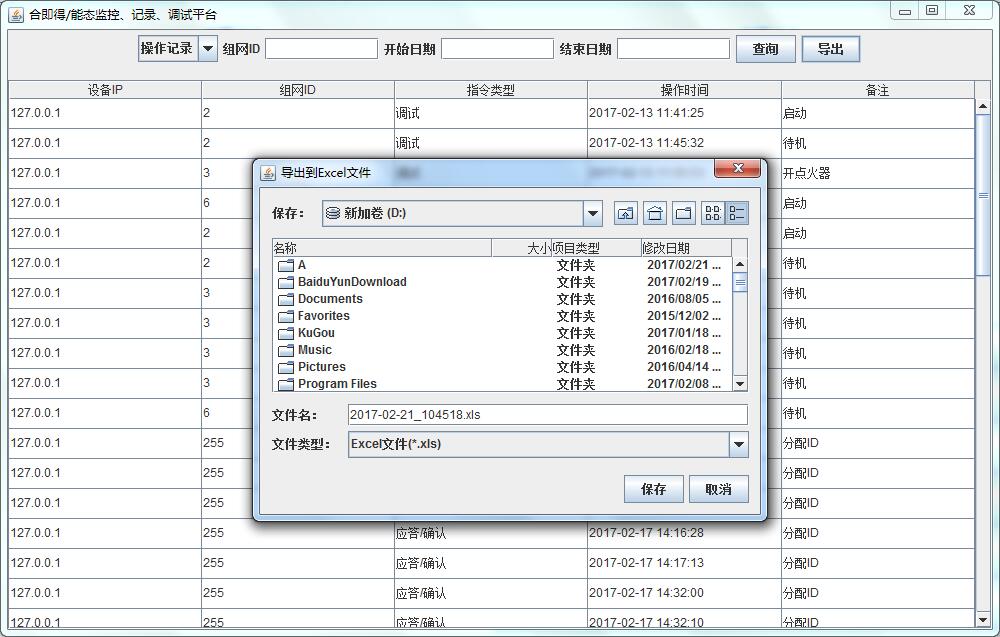Toggle the Details view icon in the dialog
The image size is (1000, 637).
click(737, 212)
